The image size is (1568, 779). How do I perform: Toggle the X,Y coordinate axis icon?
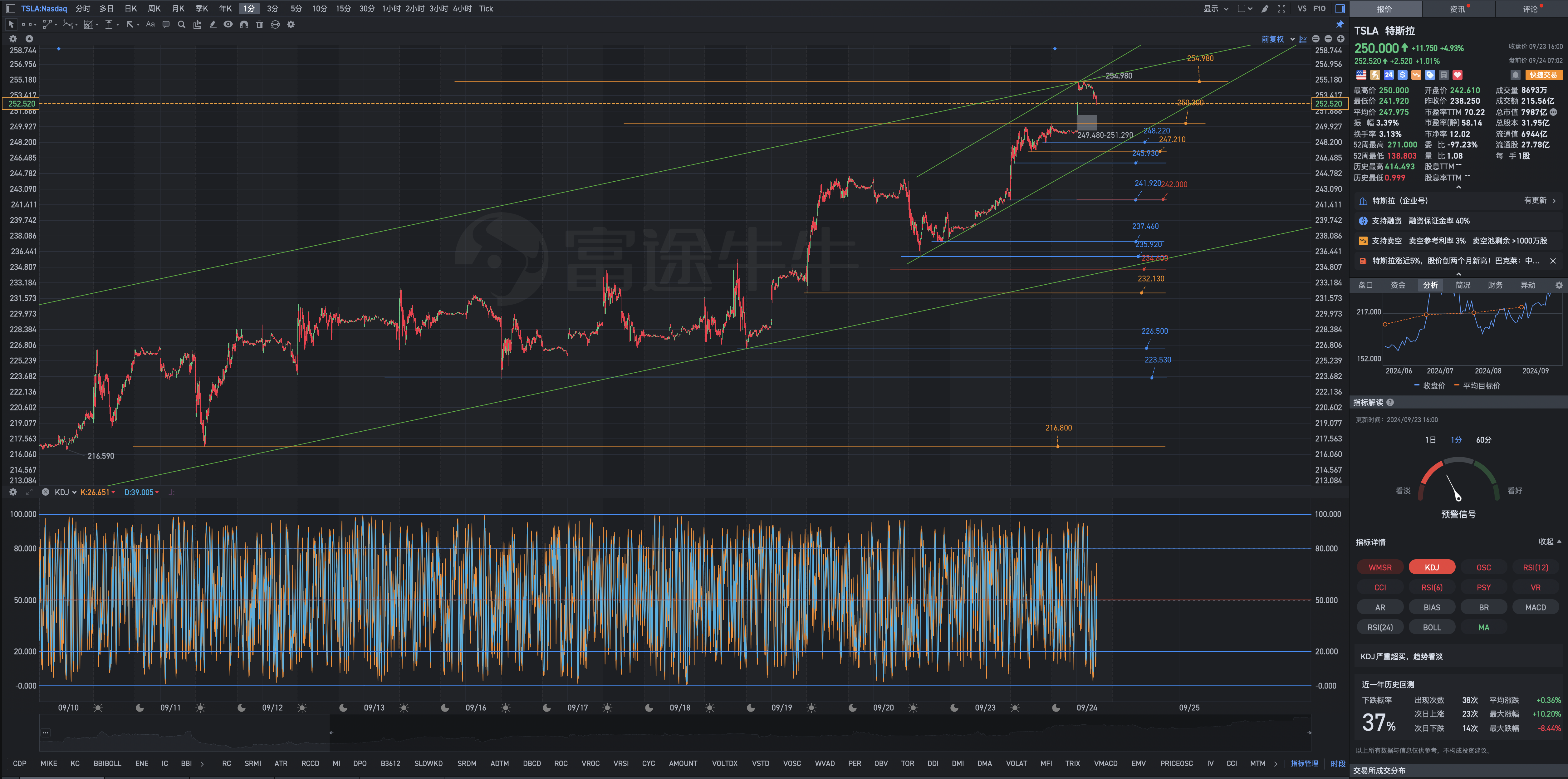[x=1303, y=39]
